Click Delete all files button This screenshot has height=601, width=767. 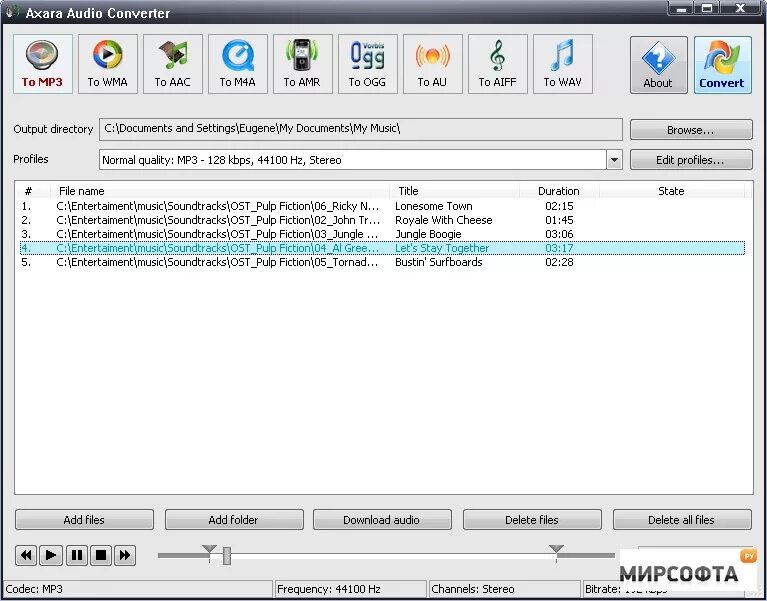682,520
